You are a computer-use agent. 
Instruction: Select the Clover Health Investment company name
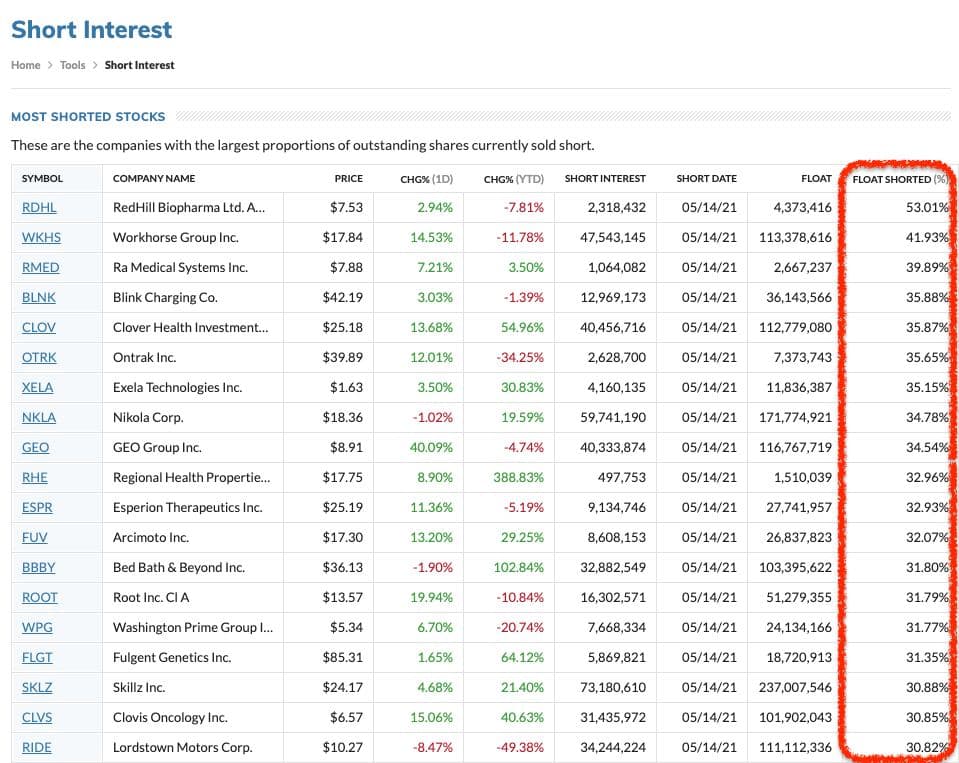click(191, 327)
